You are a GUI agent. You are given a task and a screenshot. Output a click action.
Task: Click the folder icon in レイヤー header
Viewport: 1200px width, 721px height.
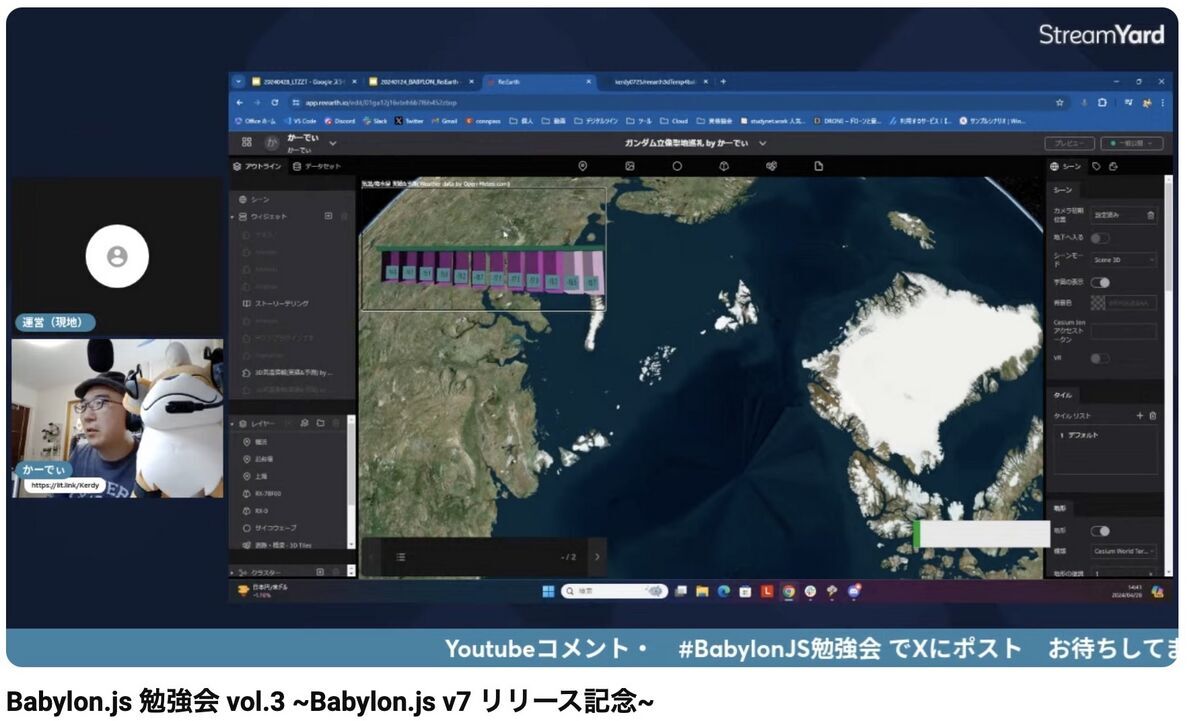321,424
